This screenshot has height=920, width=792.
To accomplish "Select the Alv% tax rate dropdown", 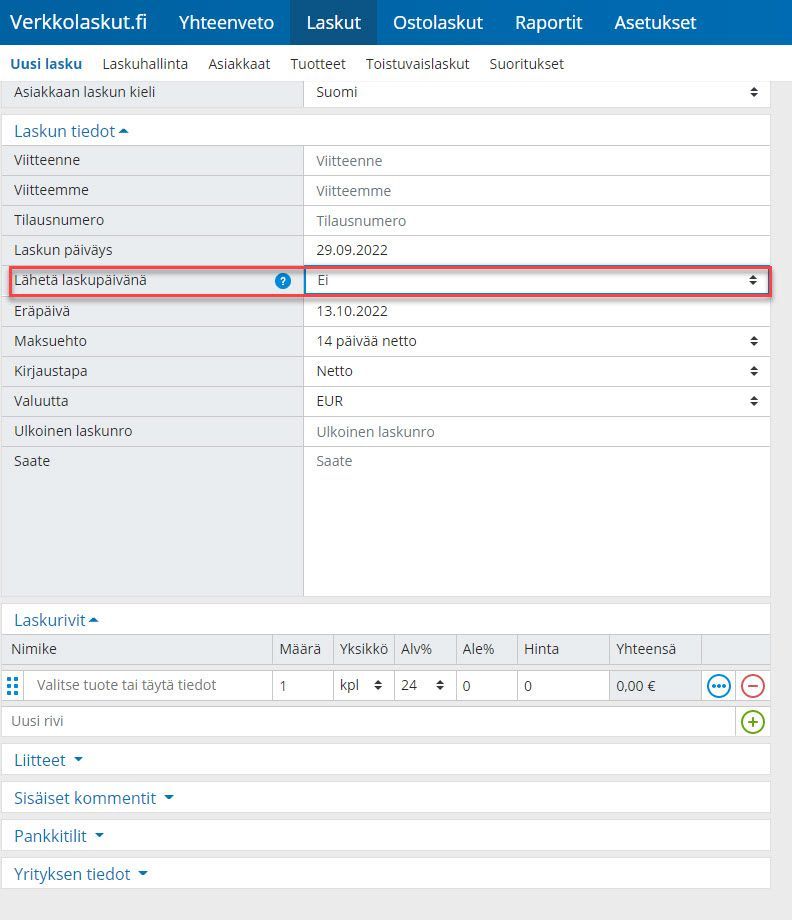I will (425, 686).
